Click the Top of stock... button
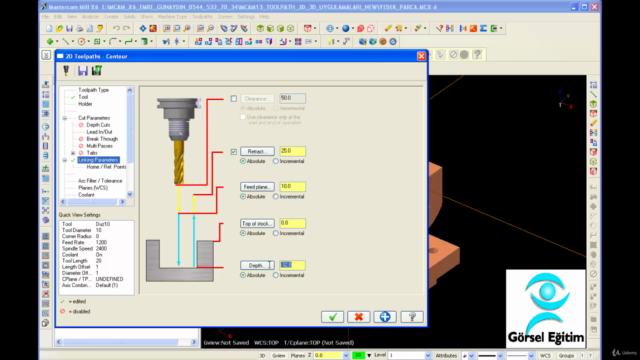640x360 pixels. coord(257,224)
